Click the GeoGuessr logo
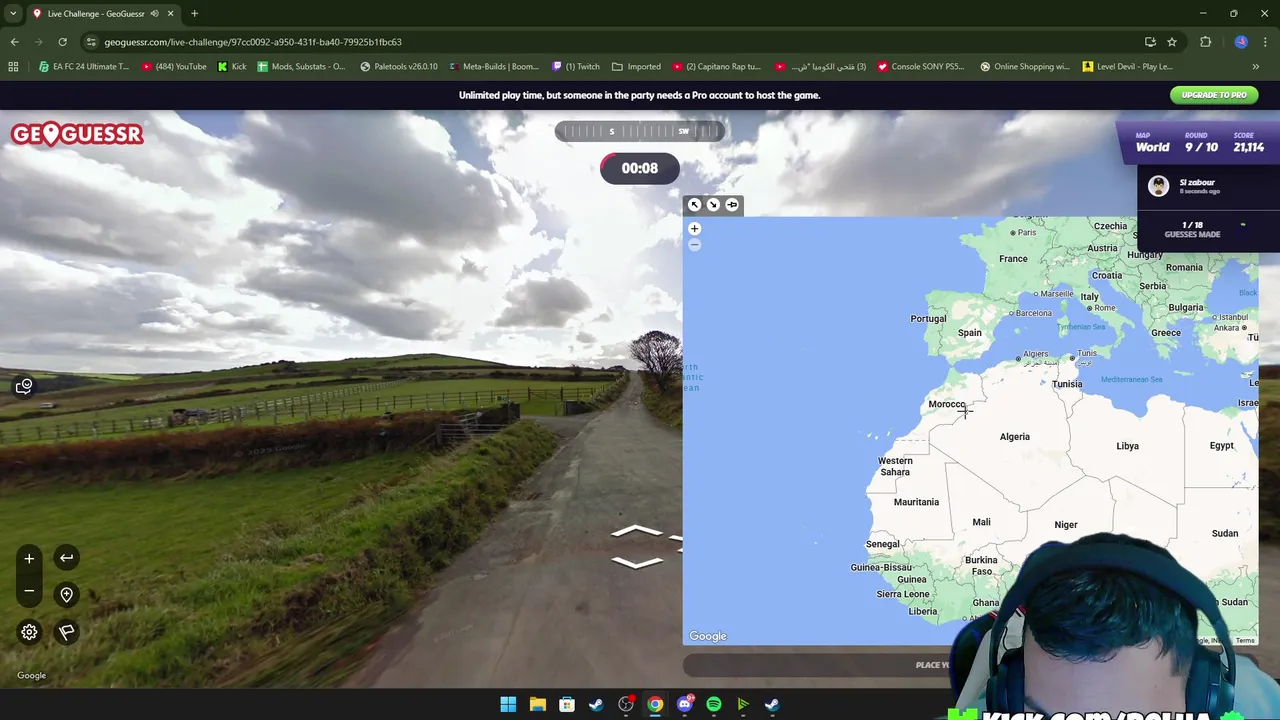1280x720 pixels. [77, 134]
